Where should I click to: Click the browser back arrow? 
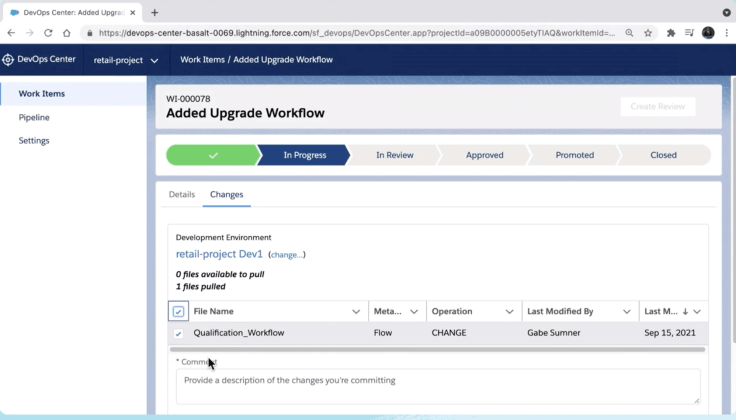tap(11, 33)
